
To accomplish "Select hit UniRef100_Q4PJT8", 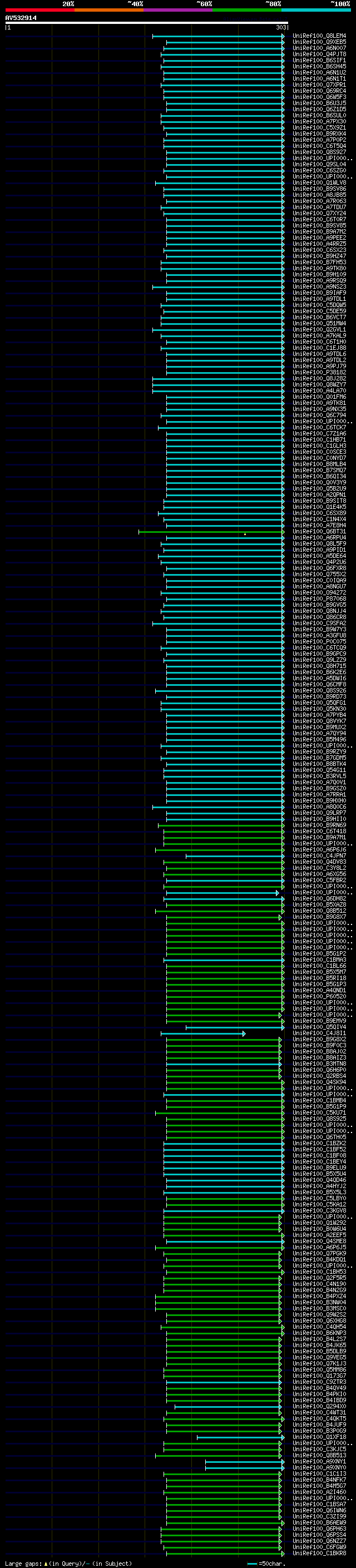I will coord(319,54).
